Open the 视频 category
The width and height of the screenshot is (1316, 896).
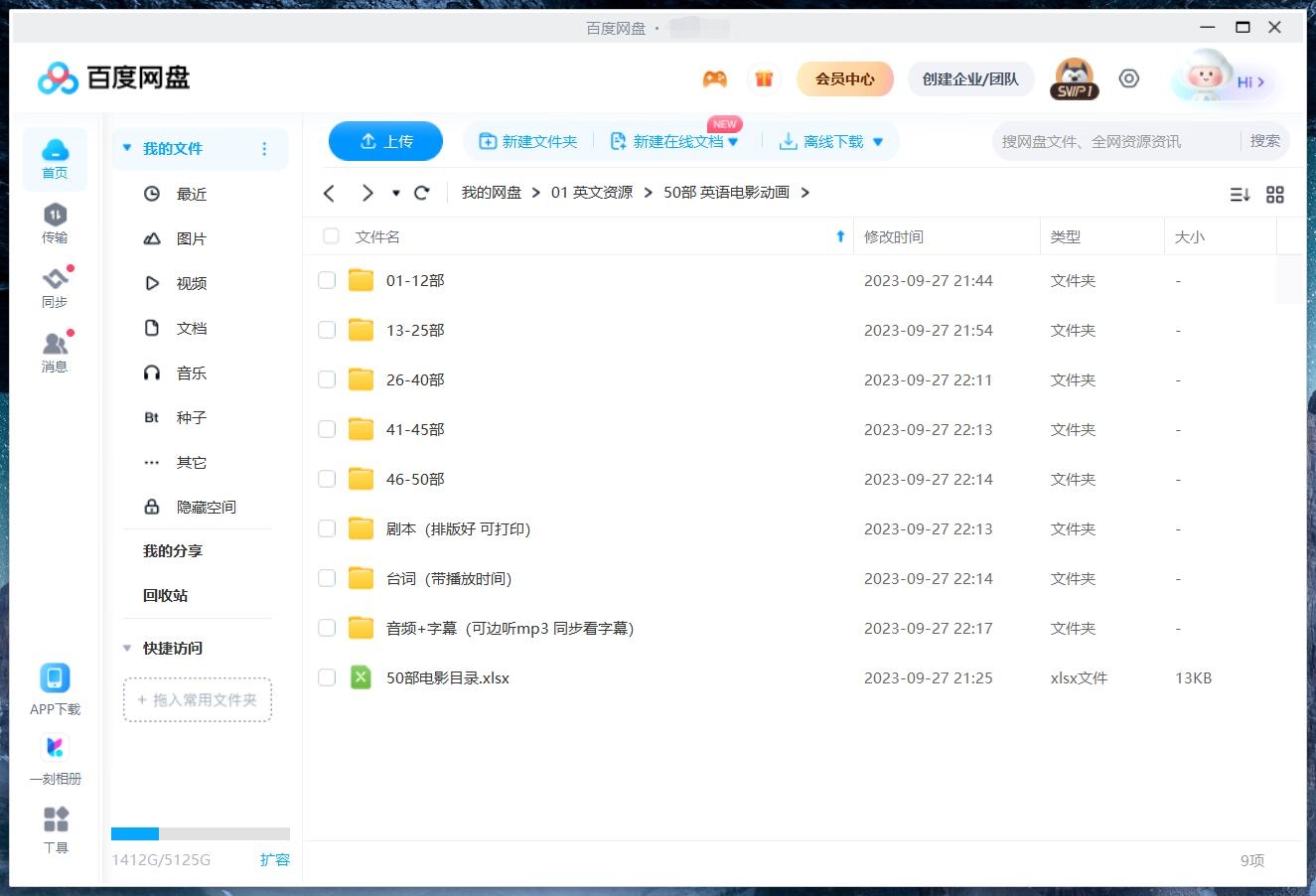point(191,283)
